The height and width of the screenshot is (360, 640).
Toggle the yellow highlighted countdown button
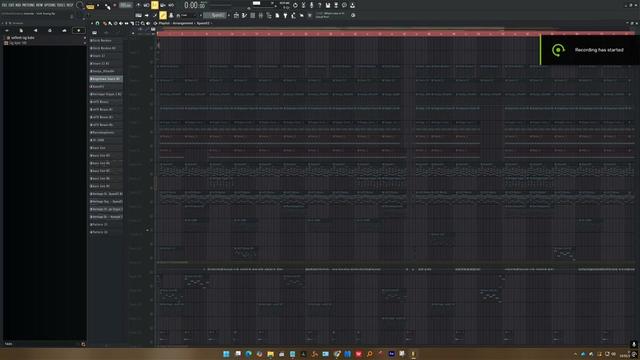[x=155, y=5]
